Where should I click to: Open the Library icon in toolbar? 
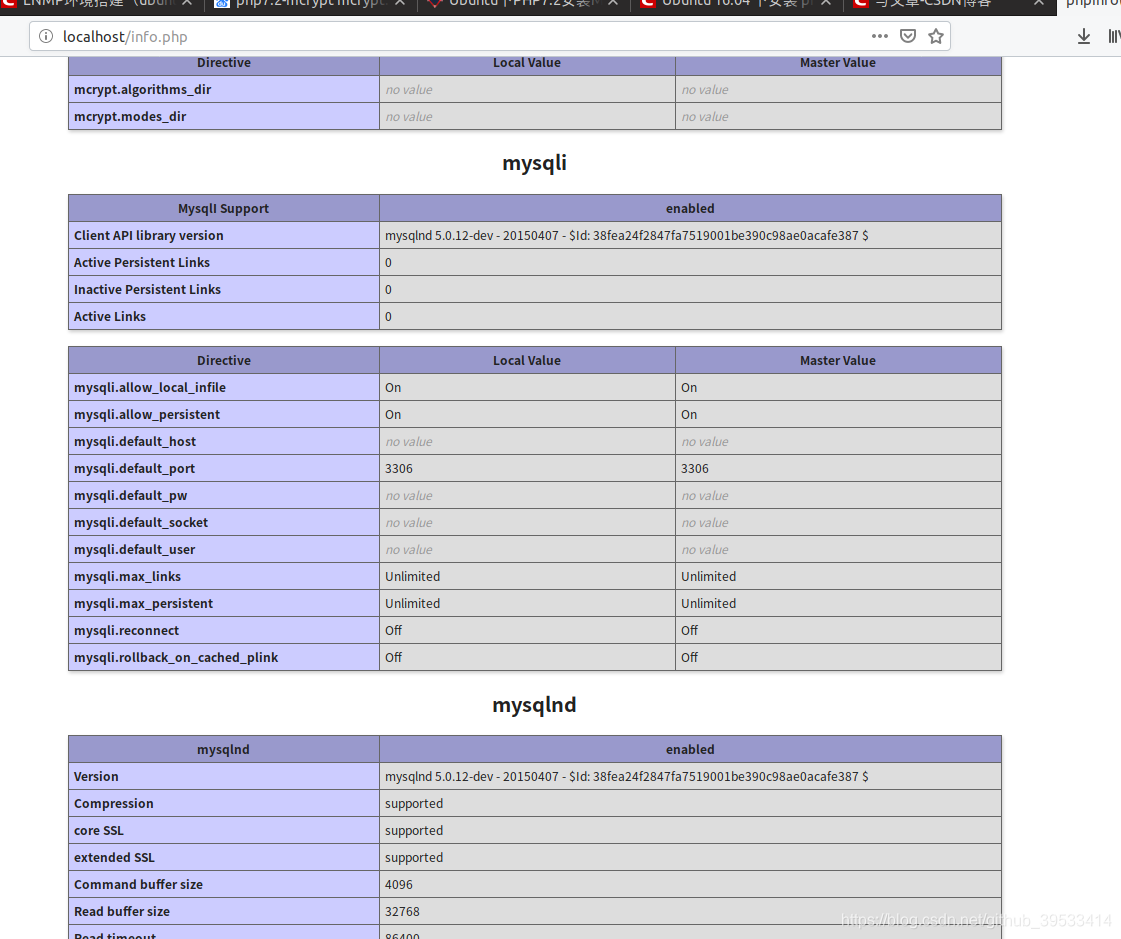(x=1114, y=36)
